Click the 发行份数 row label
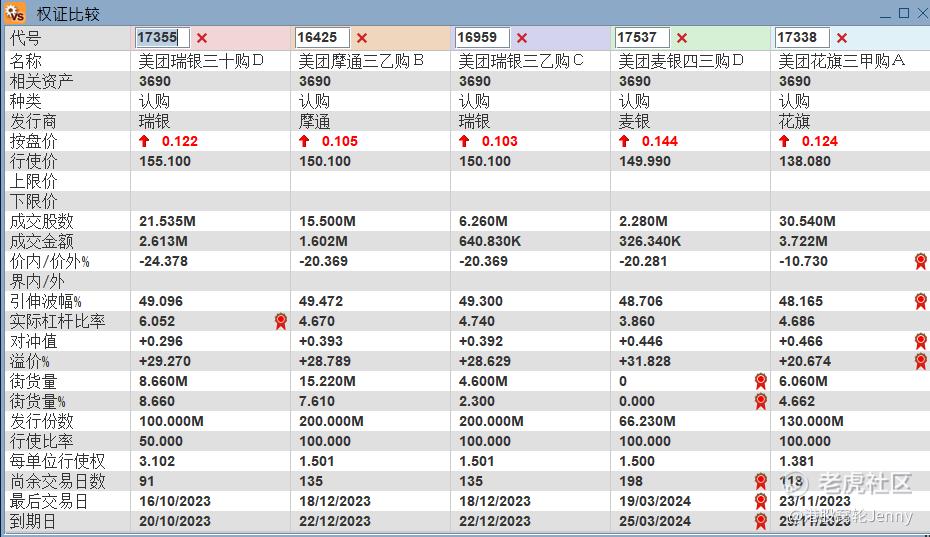Viewport: 930px width, 537px height. (42, 421)
